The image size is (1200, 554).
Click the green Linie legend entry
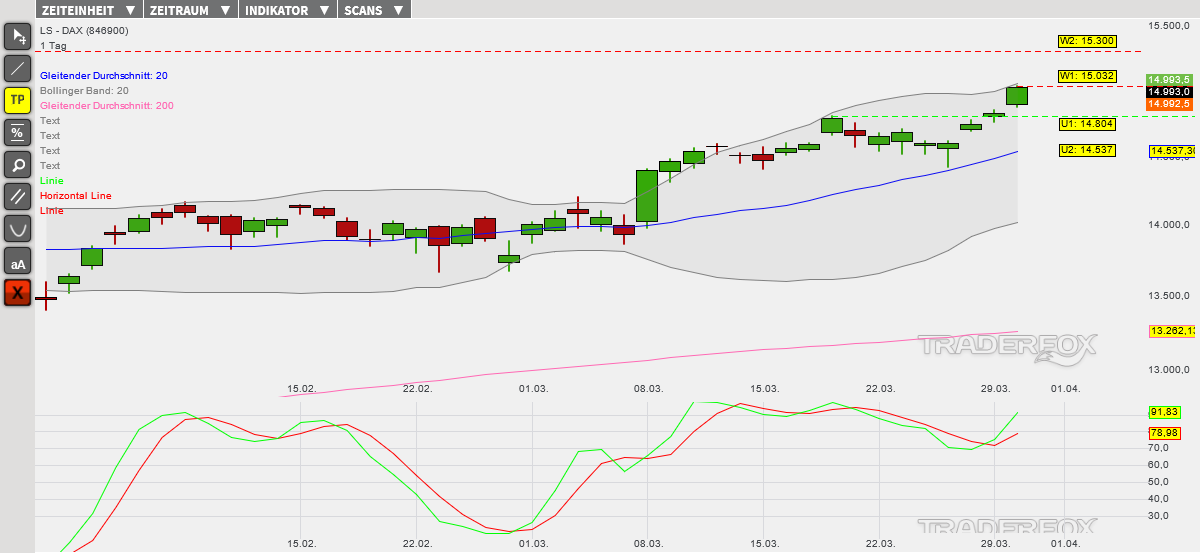click(x=51, y=181)
